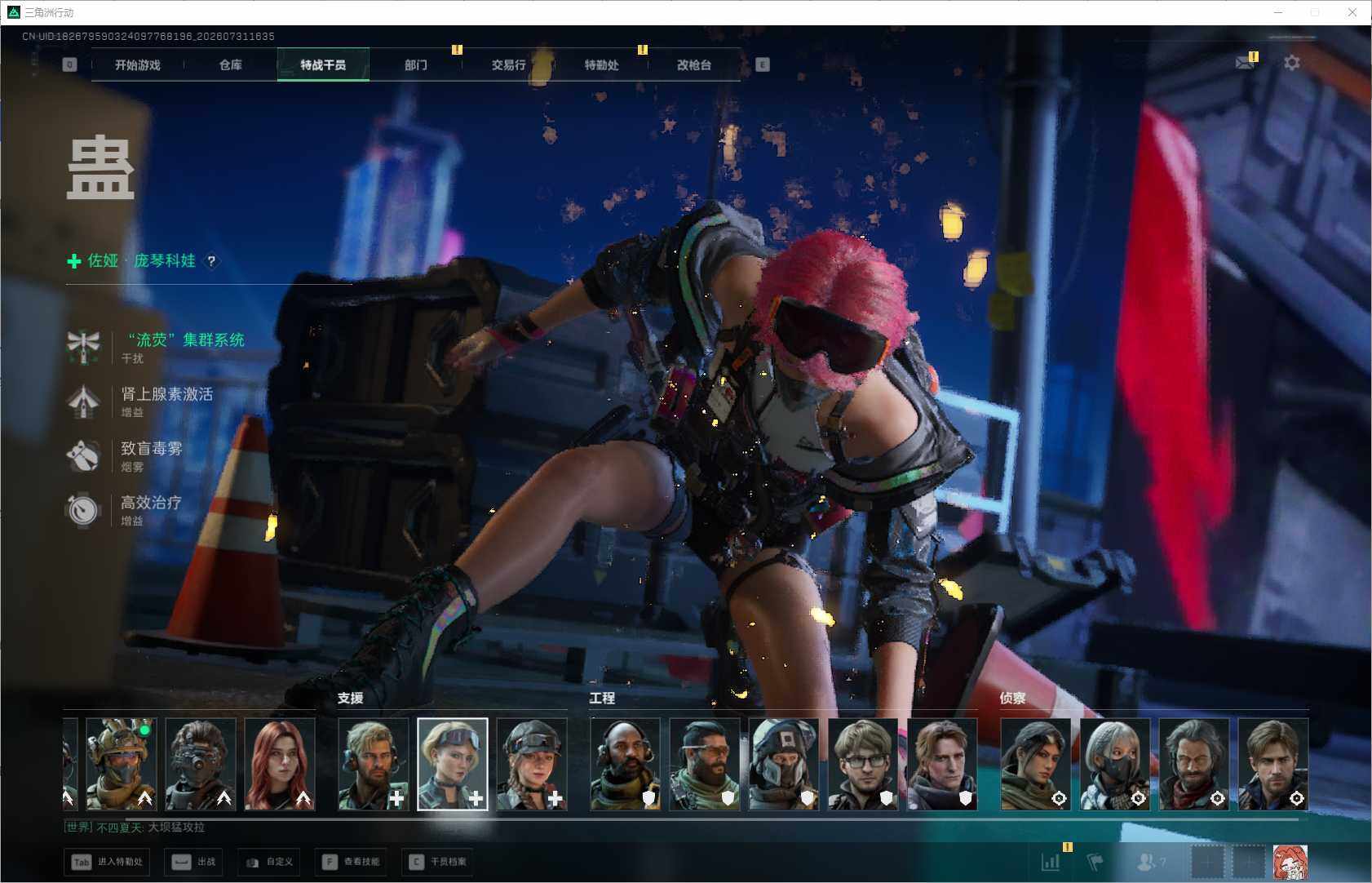Open the settings gear icon
Viewport: 1372px width, 883px height.
coord(1292,63)
